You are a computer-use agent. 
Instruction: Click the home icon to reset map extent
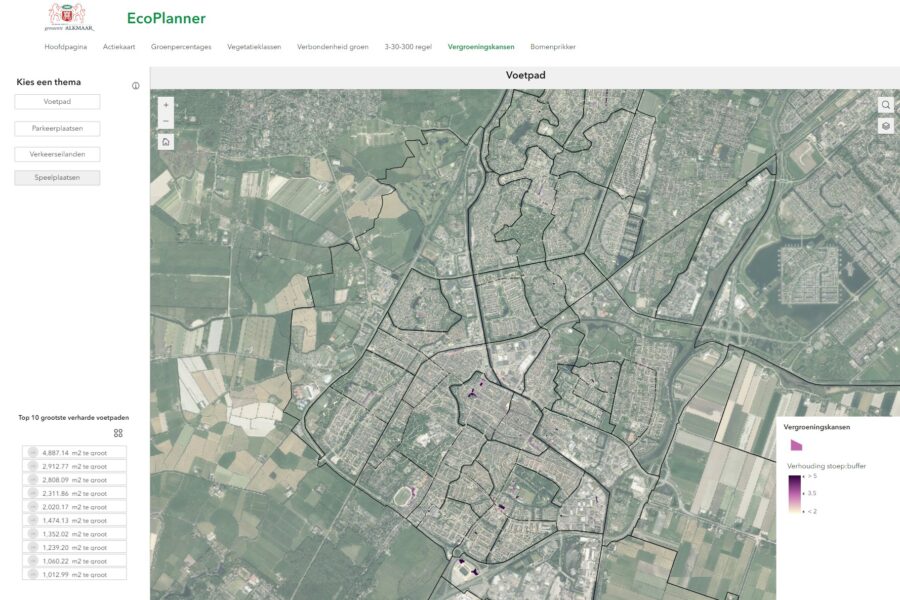click(164, 140)
